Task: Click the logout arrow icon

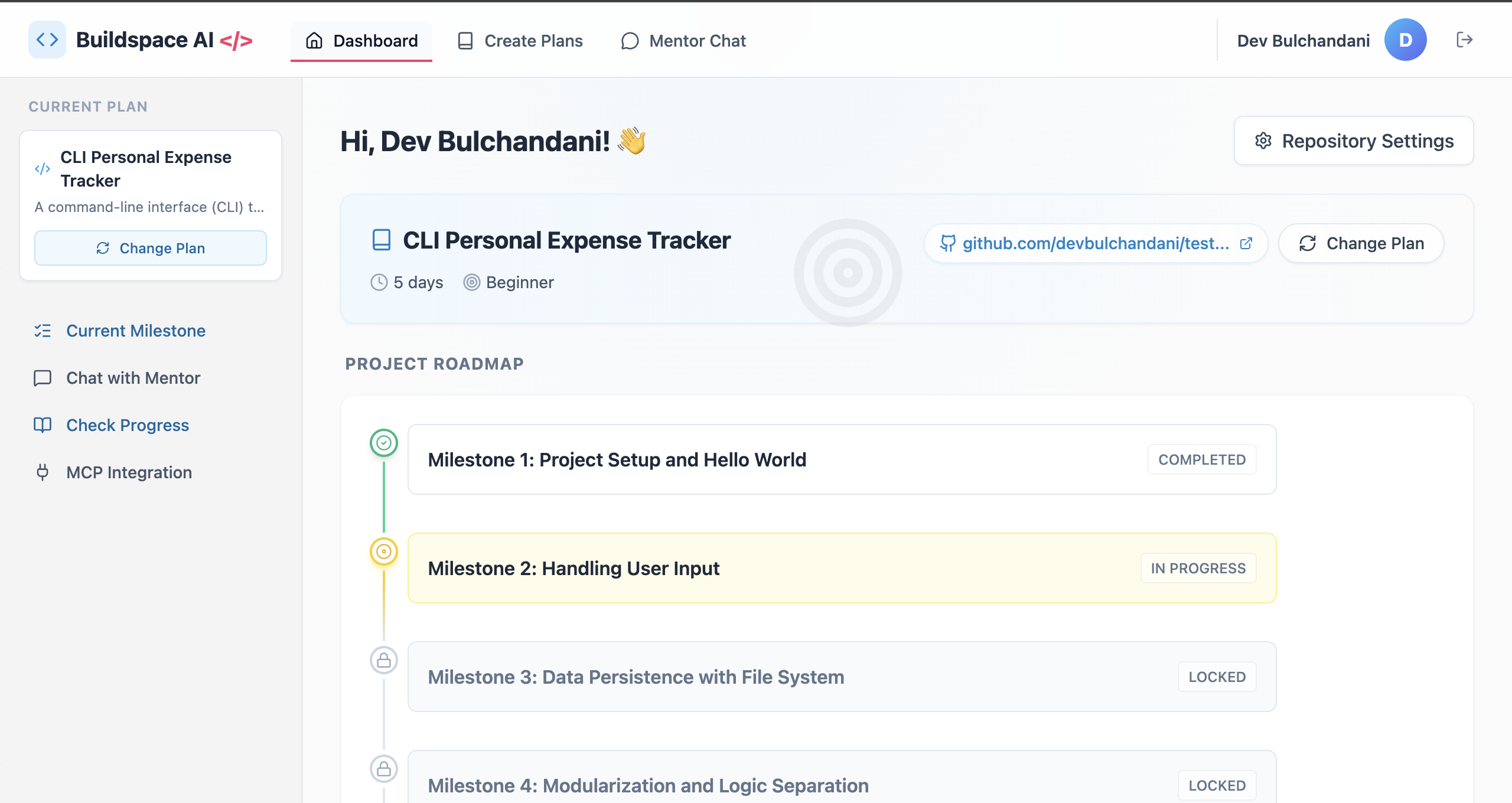Action: (x=1464, y=40)
